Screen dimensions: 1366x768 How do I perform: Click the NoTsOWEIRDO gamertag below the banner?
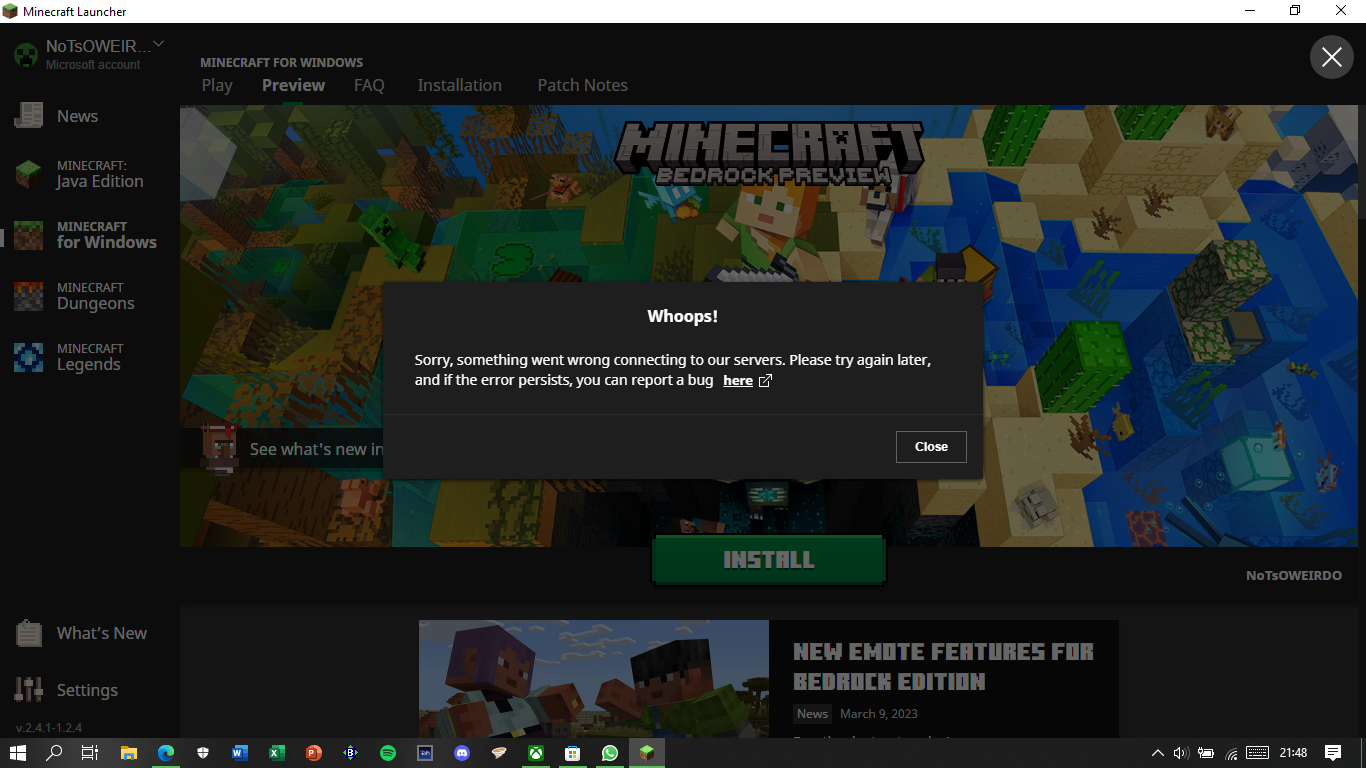1294,576
